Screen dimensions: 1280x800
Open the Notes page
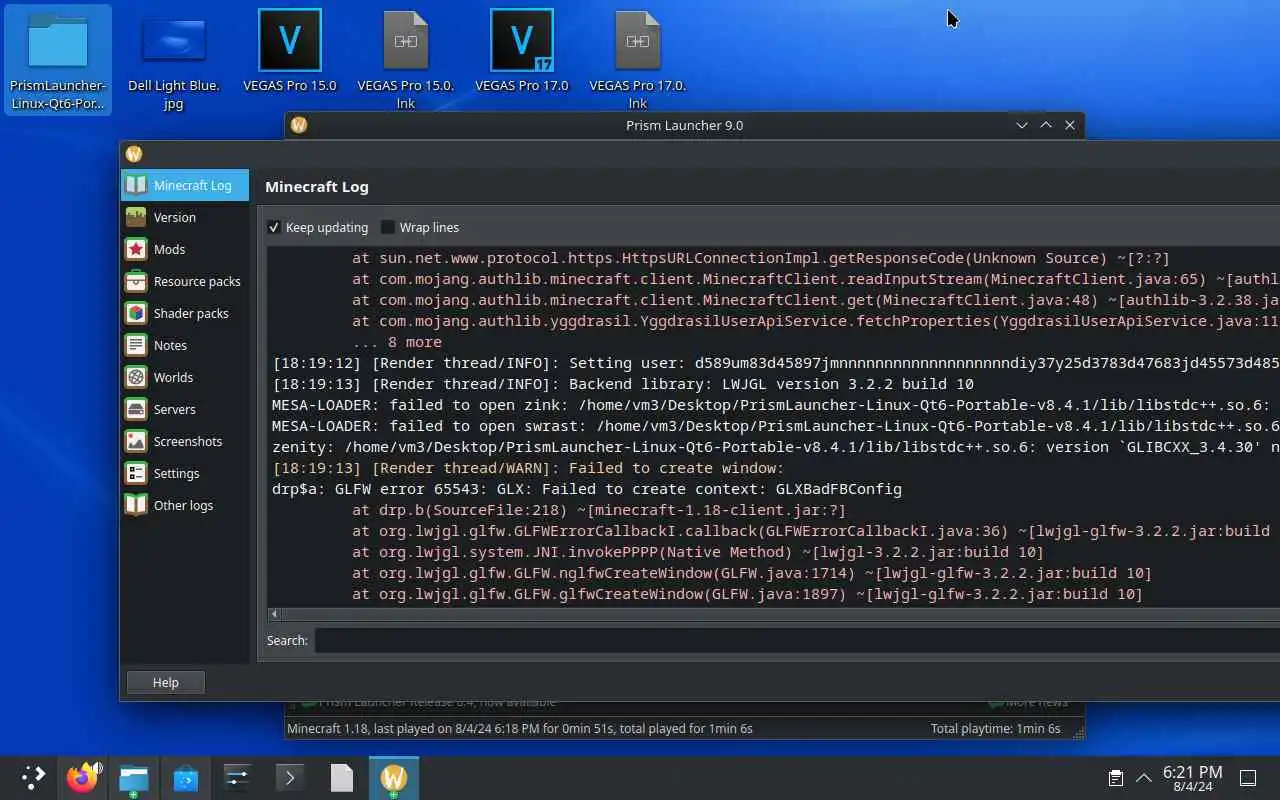pyautogui.click(x=185, y=345)
